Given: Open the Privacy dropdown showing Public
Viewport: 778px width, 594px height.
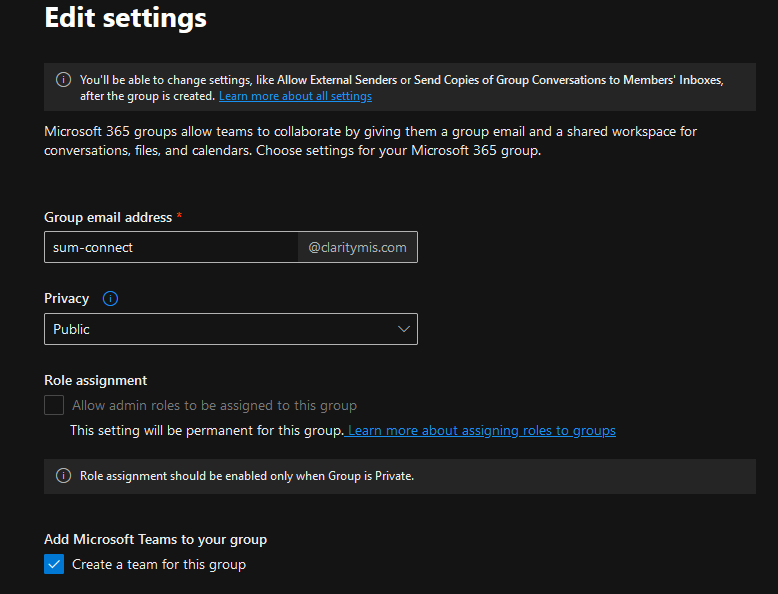Looking at the screenshot, I should click(x=231, y=329).
